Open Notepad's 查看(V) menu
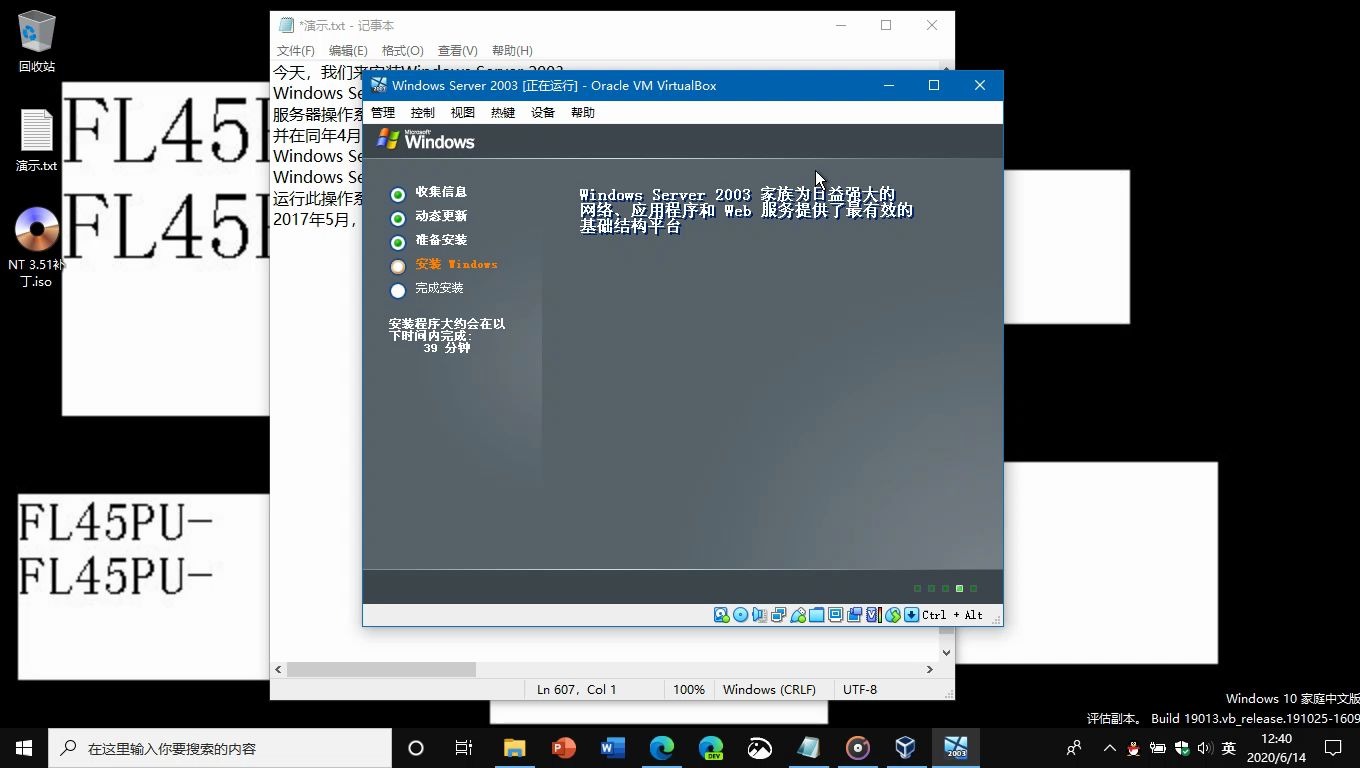 pyautogui.click(x=457, y=50)
